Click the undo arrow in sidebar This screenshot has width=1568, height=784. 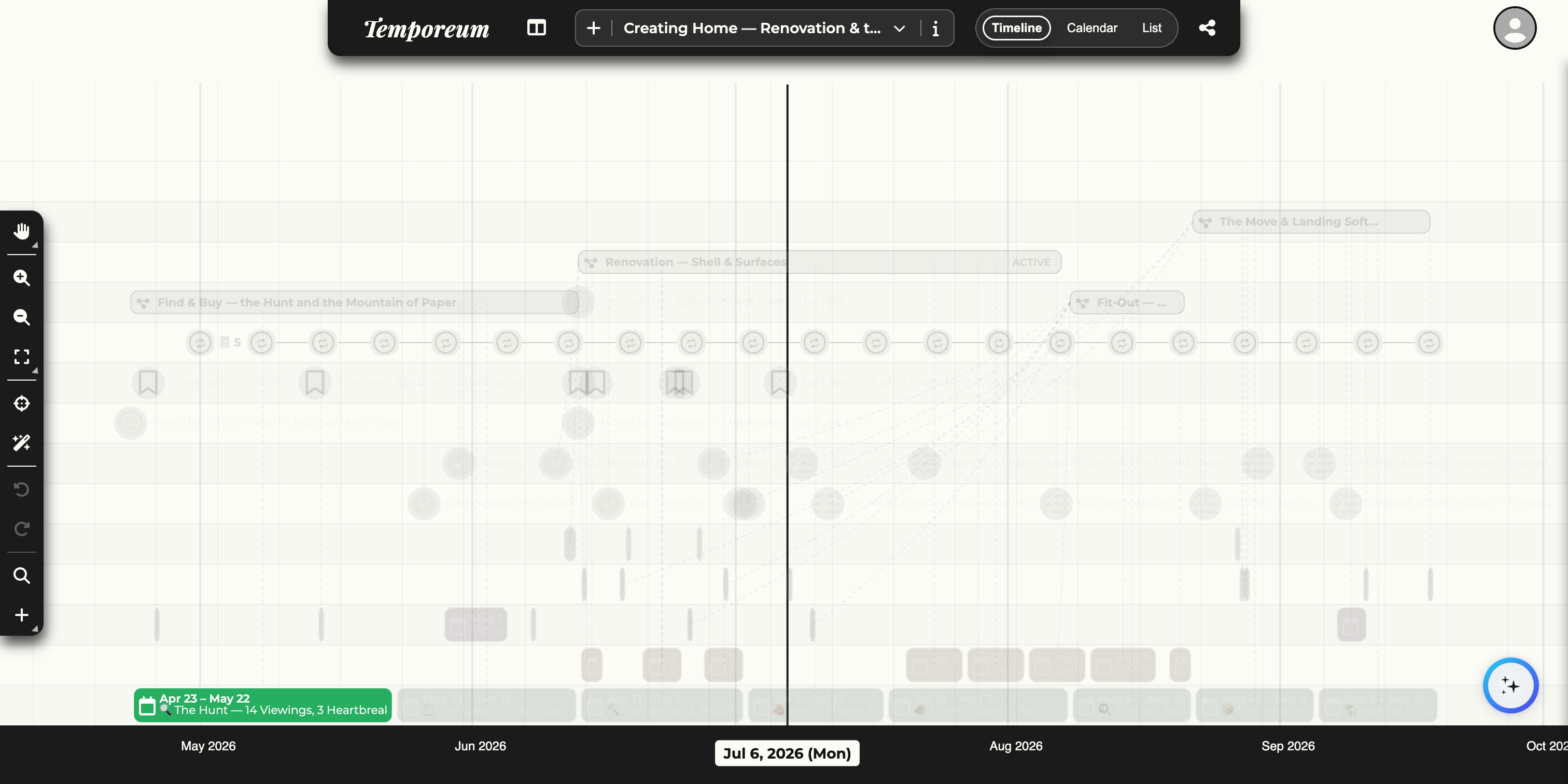tap(22, 489)
